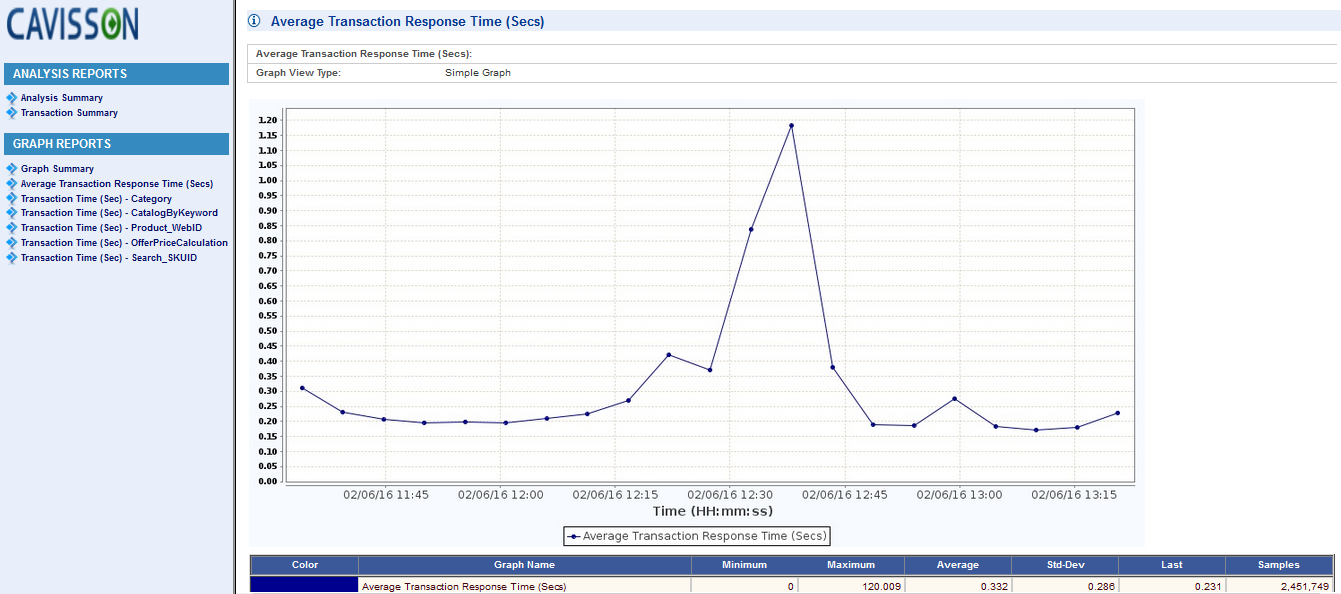Screen dimensions: 1341x594
Task: Click the Last column header
Action: click(1172, 565)
